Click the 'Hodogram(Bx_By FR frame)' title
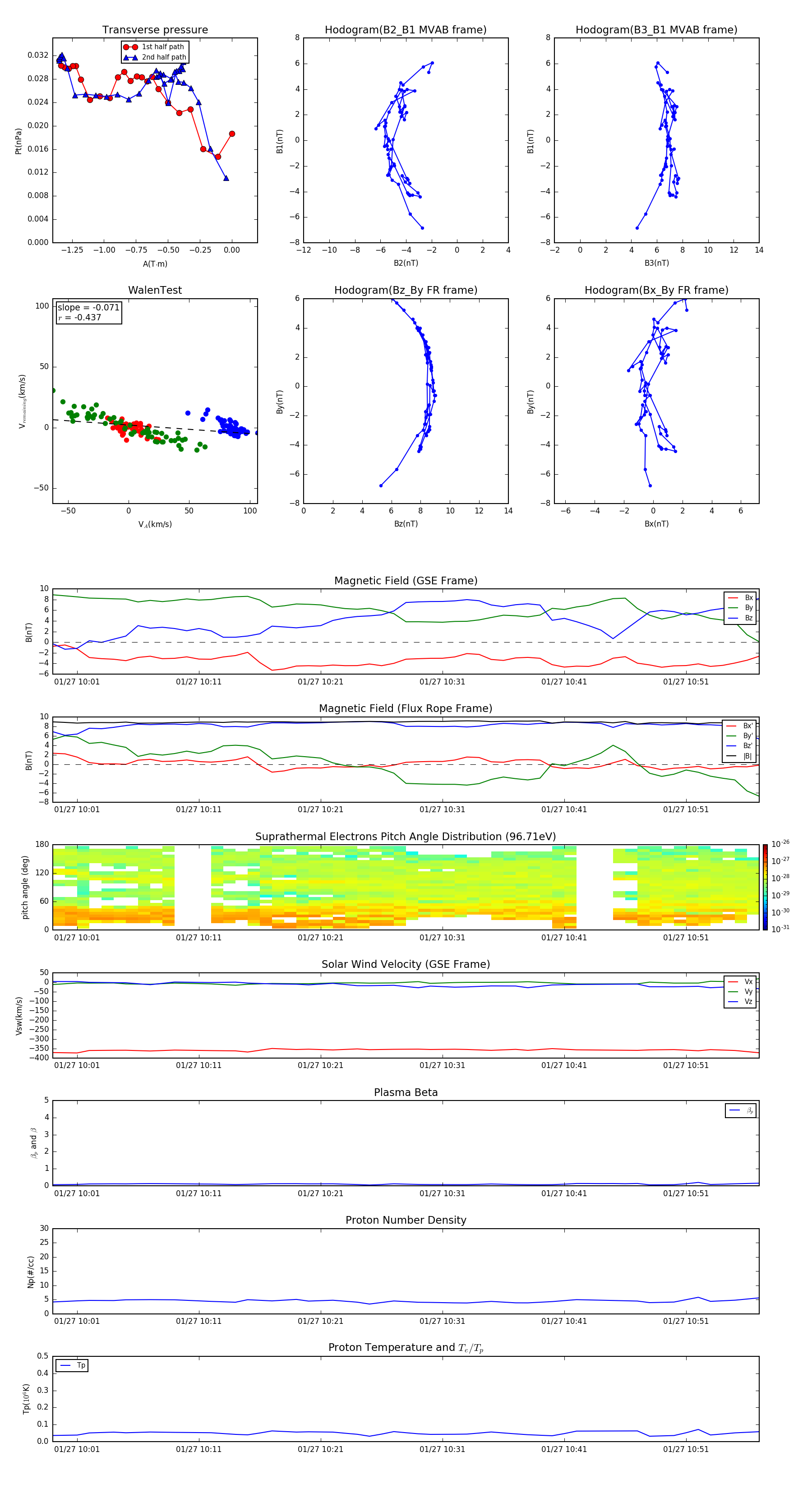The height and width of the screenshot is (1489, 812). [656, 290]
